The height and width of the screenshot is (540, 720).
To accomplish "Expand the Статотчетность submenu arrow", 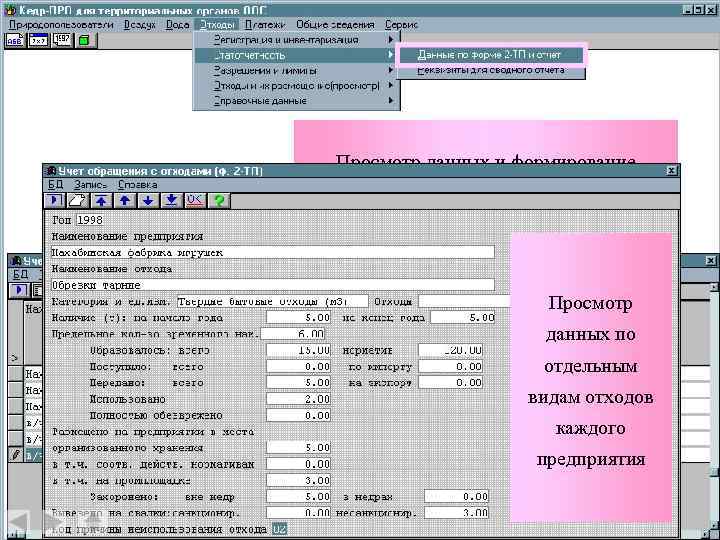I will (391, 55).
